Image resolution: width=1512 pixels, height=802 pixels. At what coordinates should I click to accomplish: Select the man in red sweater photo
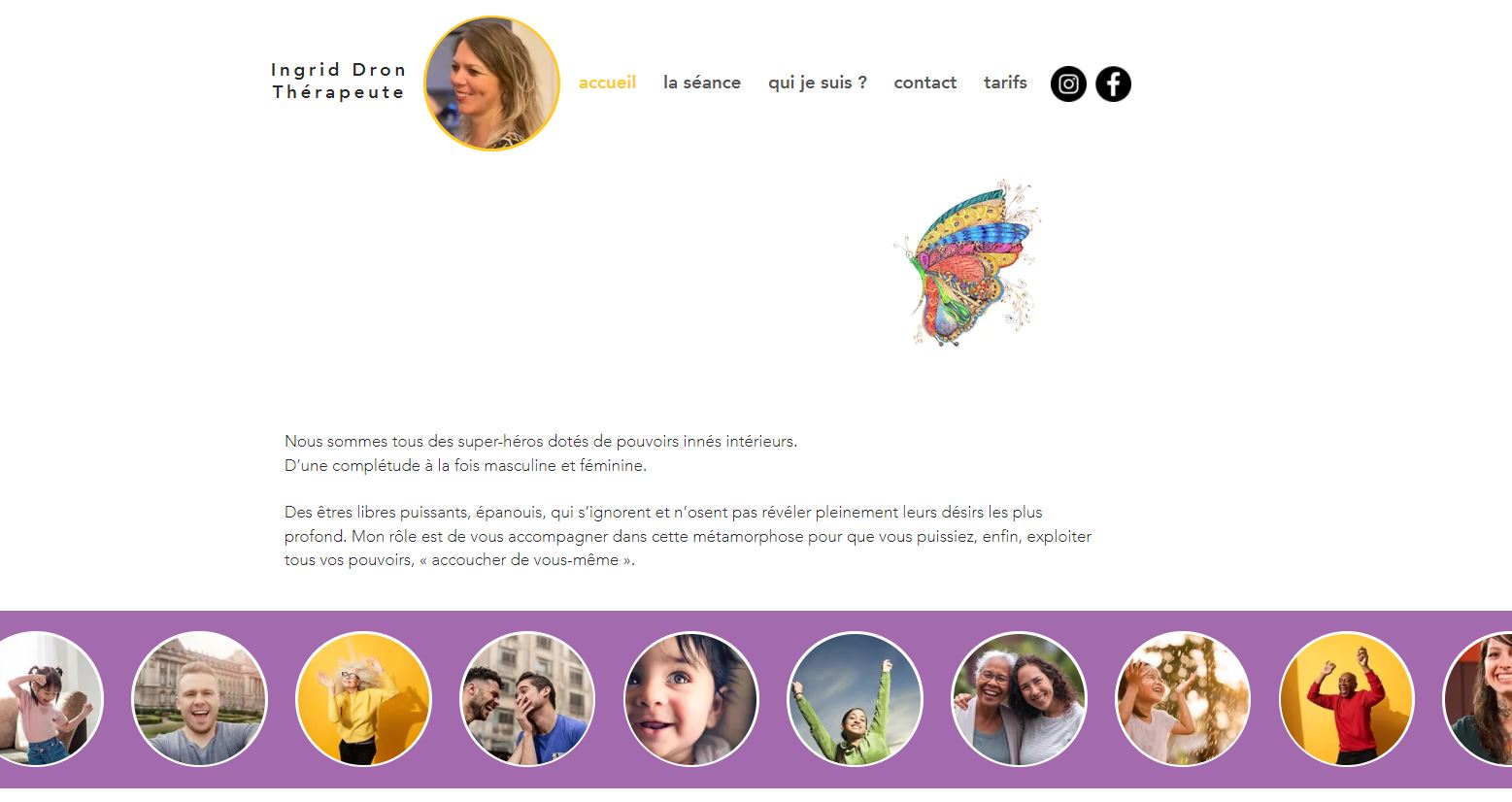pos(1347,699)
